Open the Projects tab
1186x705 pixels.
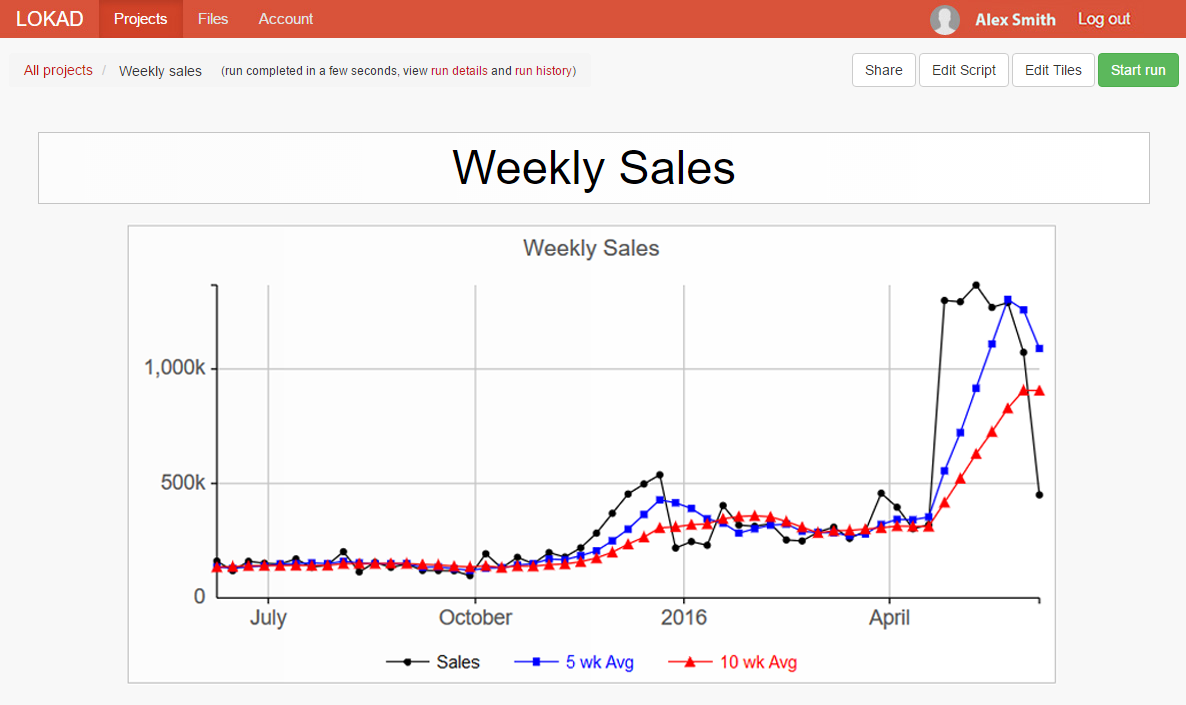click(x=140, y=19)
